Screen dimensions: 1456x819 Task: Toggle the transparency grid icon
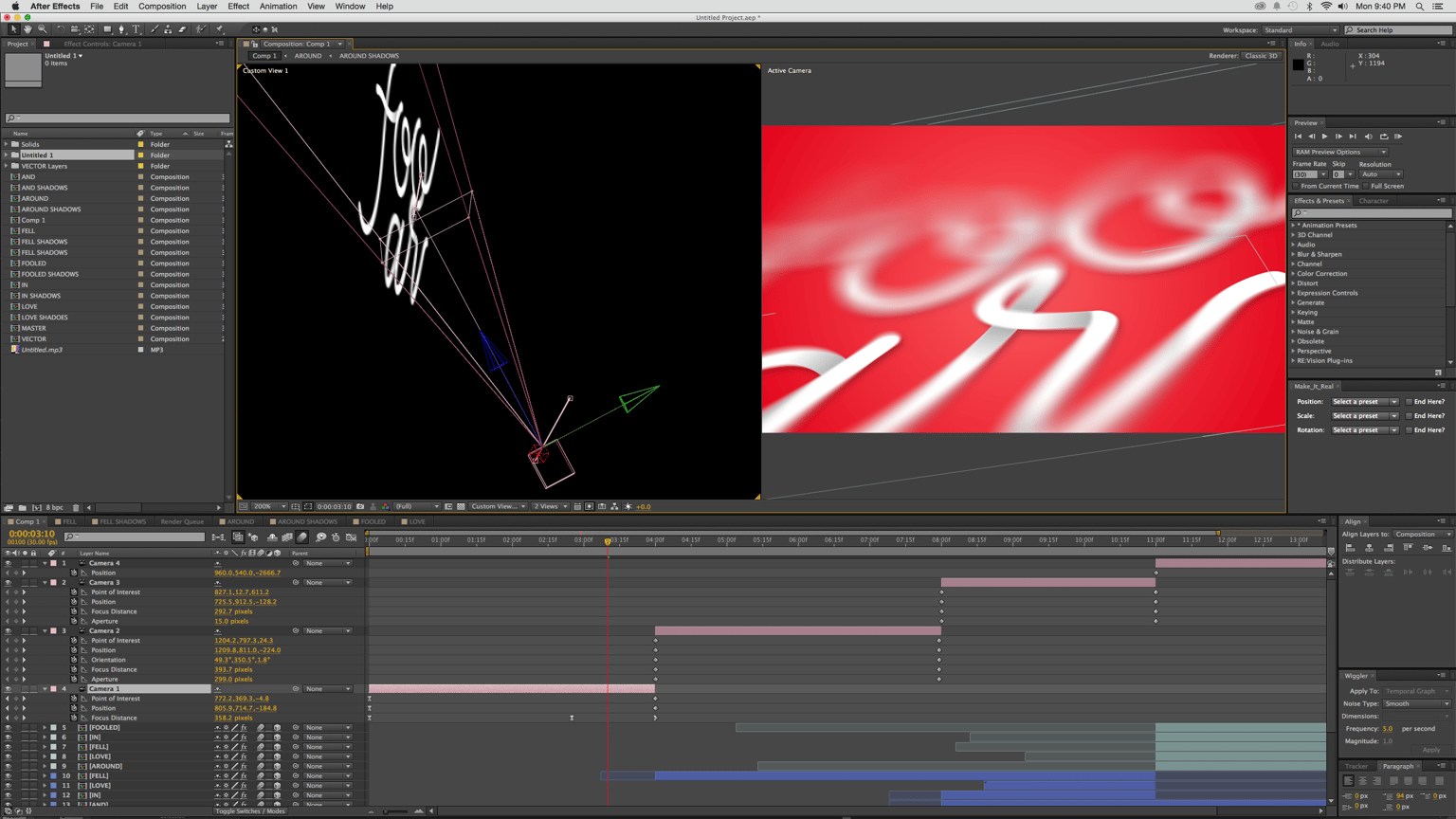point(461,506)
